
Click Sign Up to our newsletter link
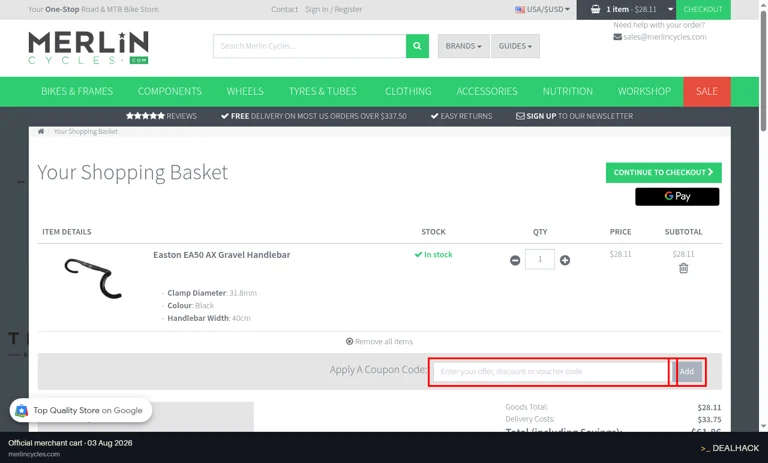pyautogui.click(x=575, y=116)
